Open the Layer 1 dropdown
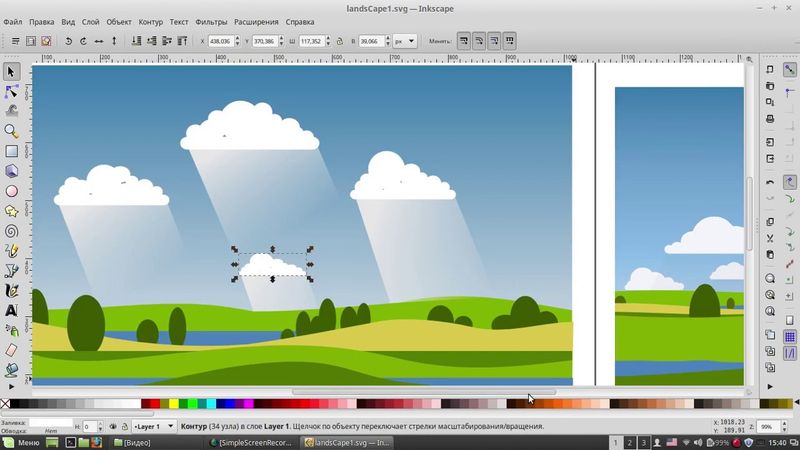800x450 pixels. point(155,427)
